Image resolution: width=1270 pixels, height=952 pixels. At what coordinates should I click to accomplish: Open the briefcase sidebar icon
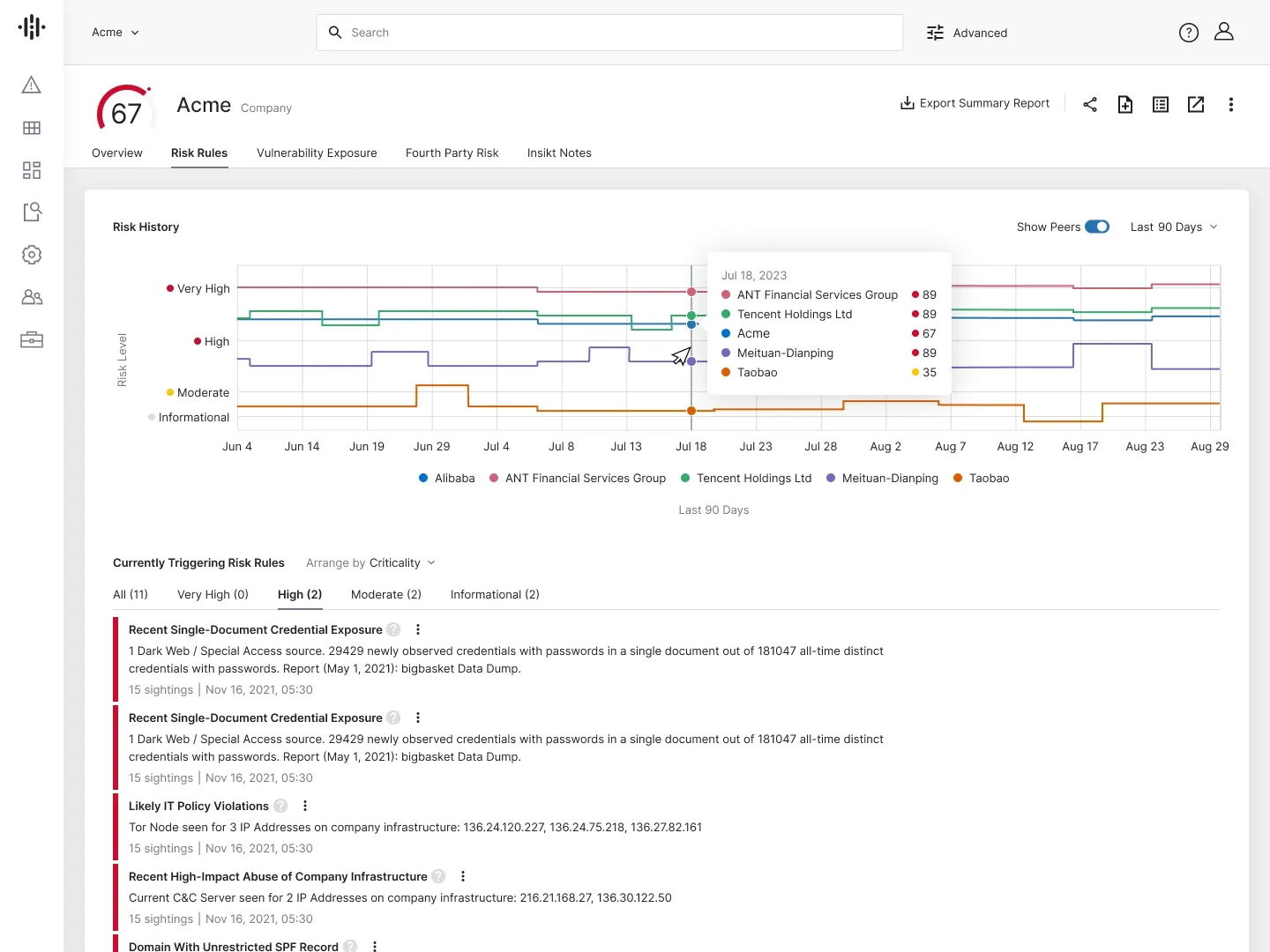[x=32, y=339]
